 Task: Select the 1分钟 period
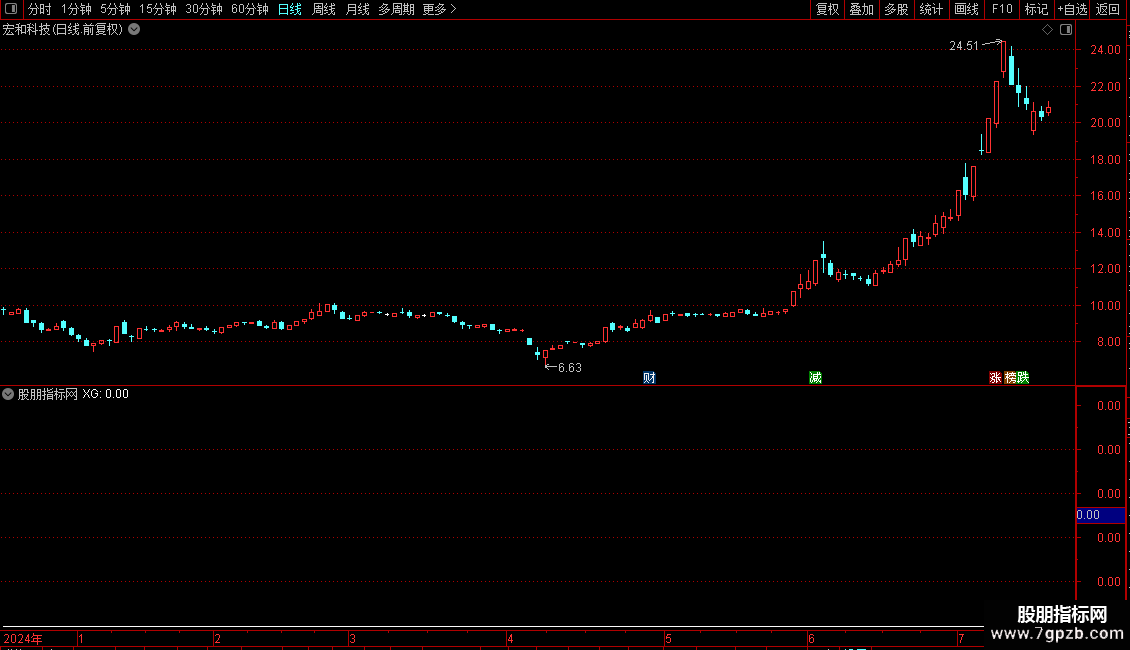click(x=76, y=9)
